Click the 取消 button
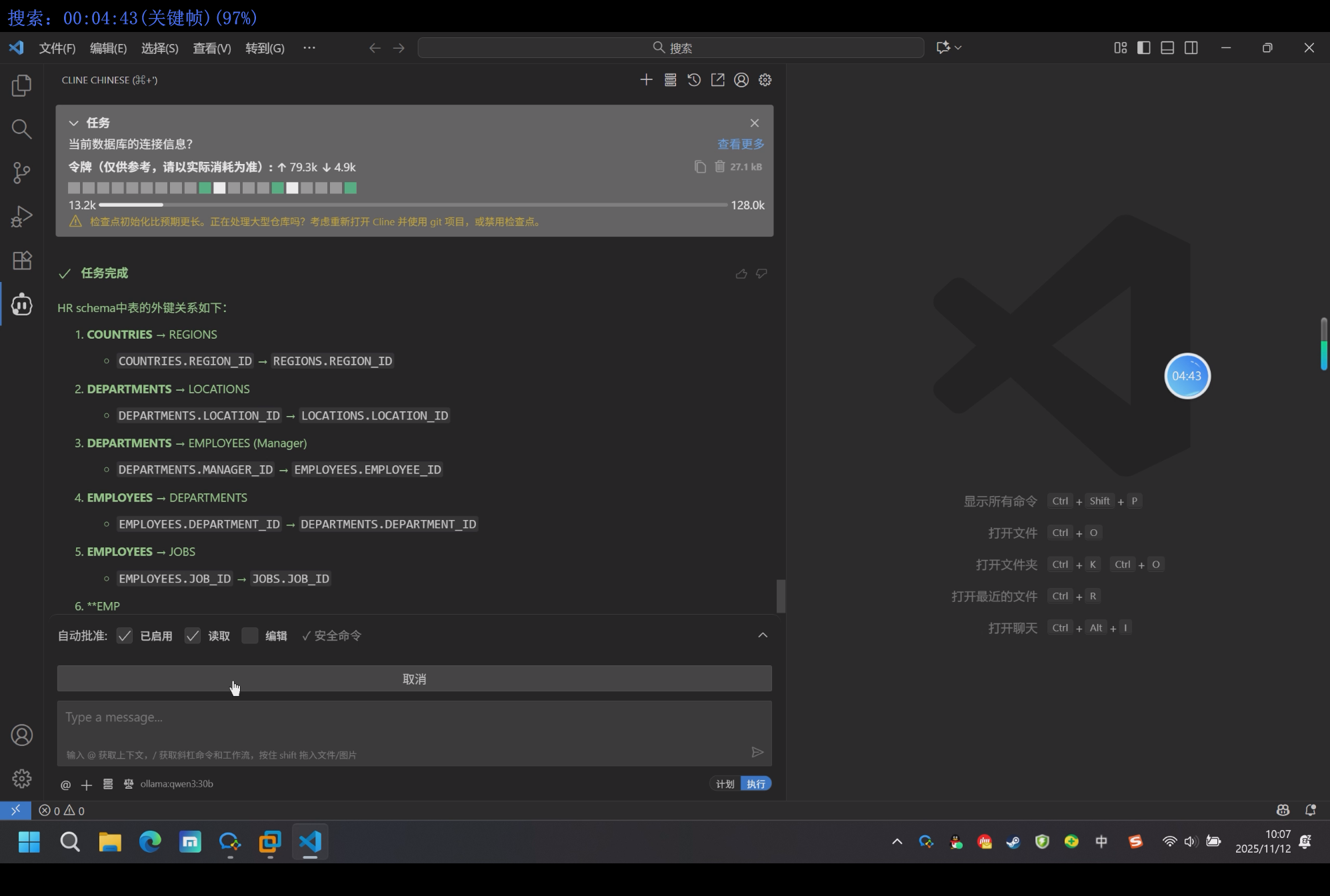The width and height of the screenshot is (1330, 896). click(414, 679)
